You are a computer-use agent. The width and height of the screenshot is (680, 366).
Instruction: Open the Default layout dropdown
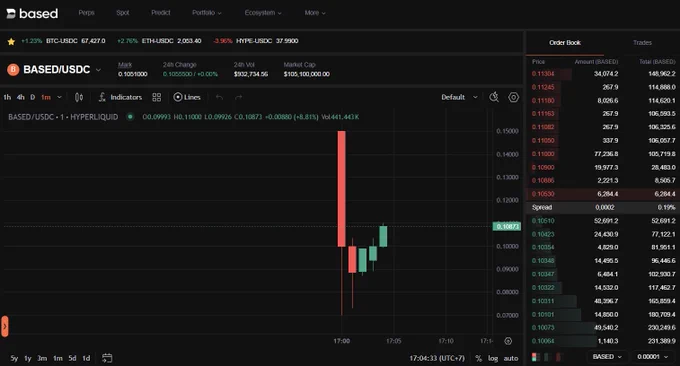tap(459, 97)
